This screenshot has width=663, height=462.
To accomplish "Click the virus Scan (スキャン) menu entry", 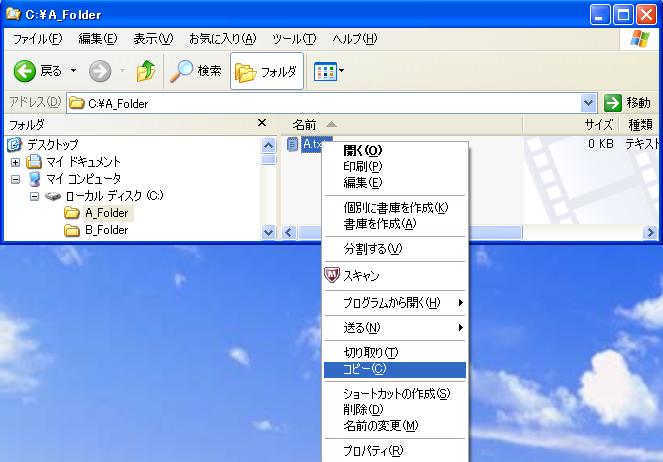I will tap(361, 275).
